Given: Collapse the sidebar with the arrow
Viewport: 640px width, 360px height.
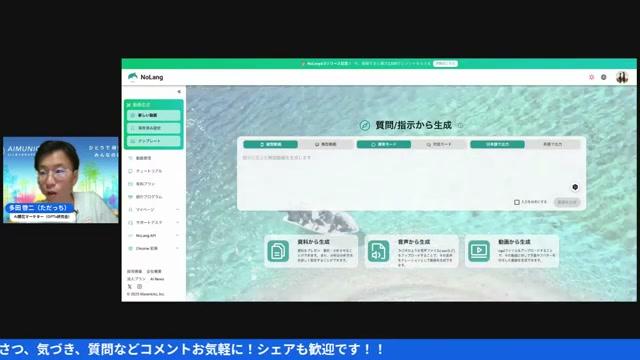Looking at the screenshot, I should point(179,92).
